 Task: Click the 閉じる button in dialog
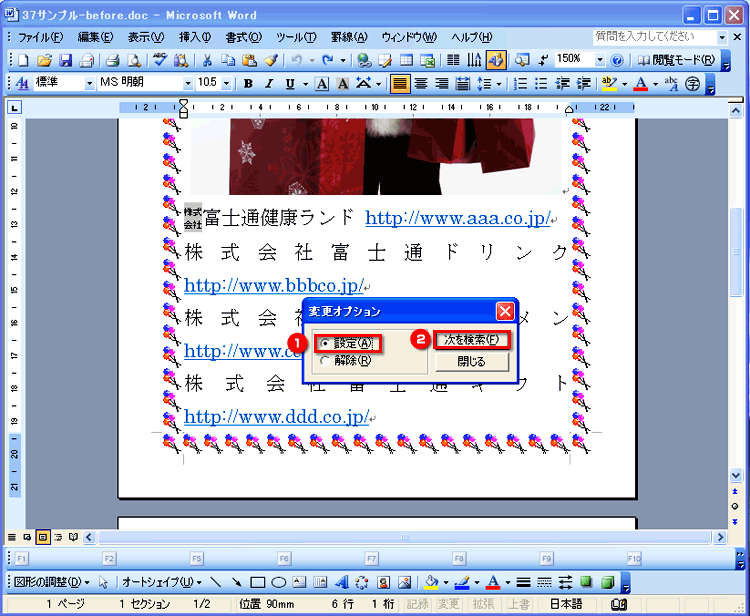pos(472,362)
